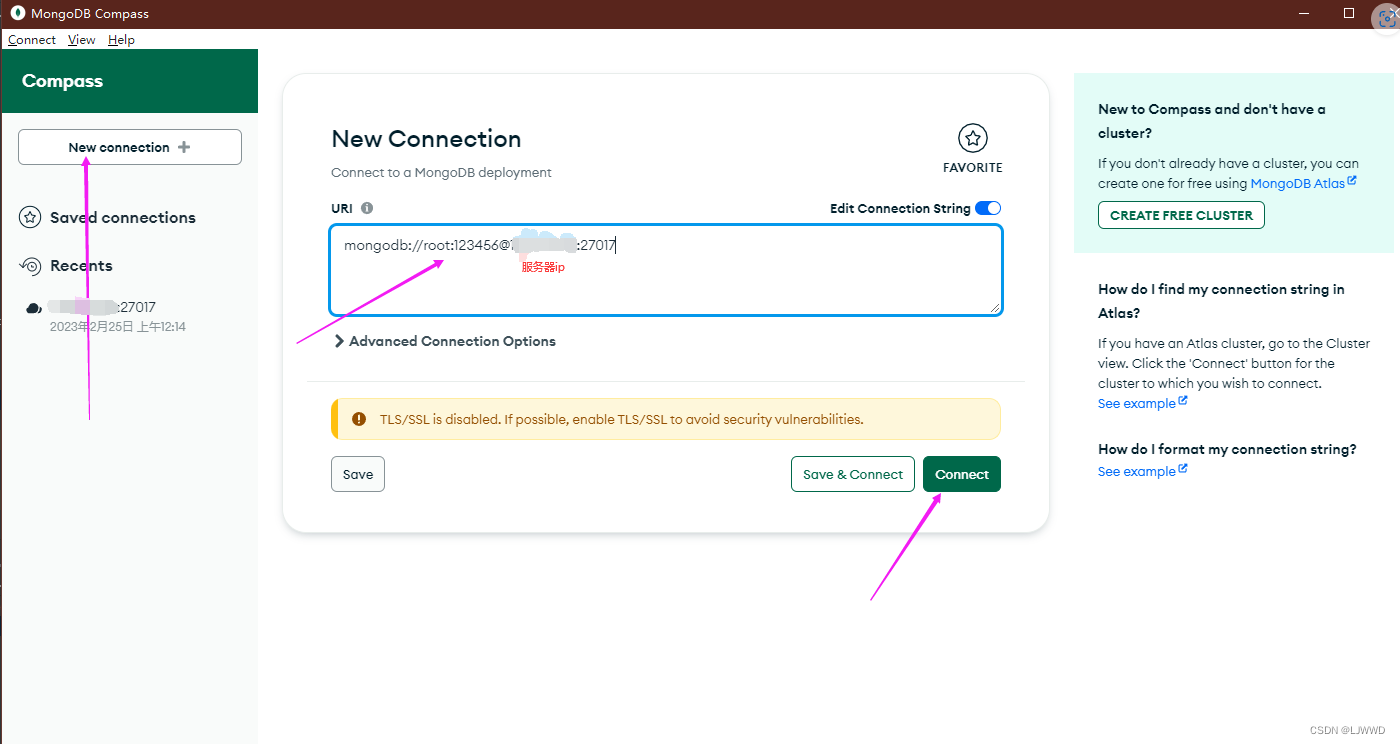Minimize the MongoDB Compass window

1304,14
